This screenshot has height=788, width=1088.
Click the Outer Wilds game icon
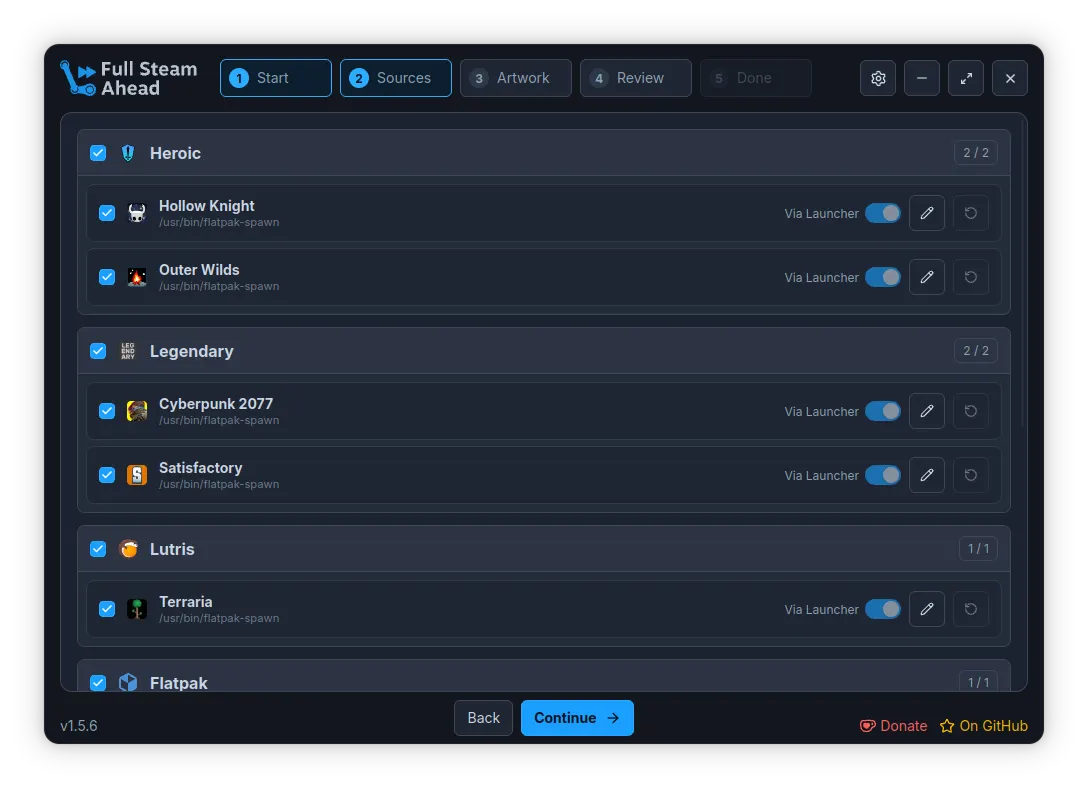click(137, 277)
